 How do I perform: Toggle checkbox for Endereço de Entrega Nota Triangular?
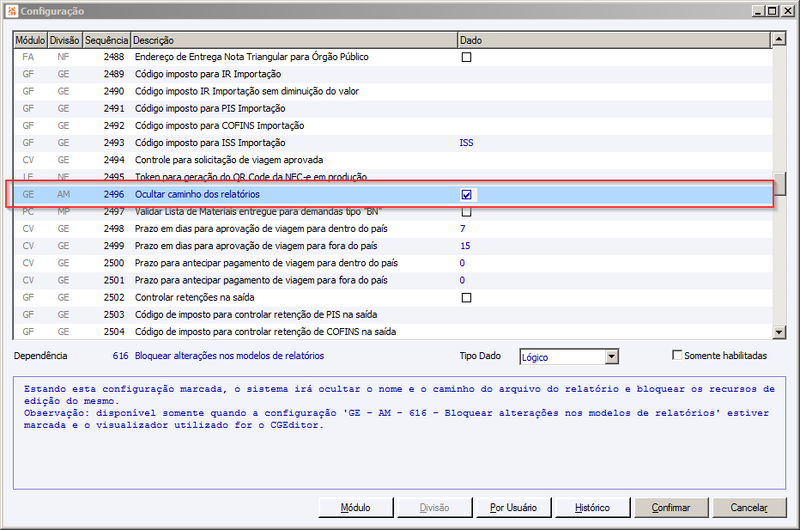pos(466,57)
